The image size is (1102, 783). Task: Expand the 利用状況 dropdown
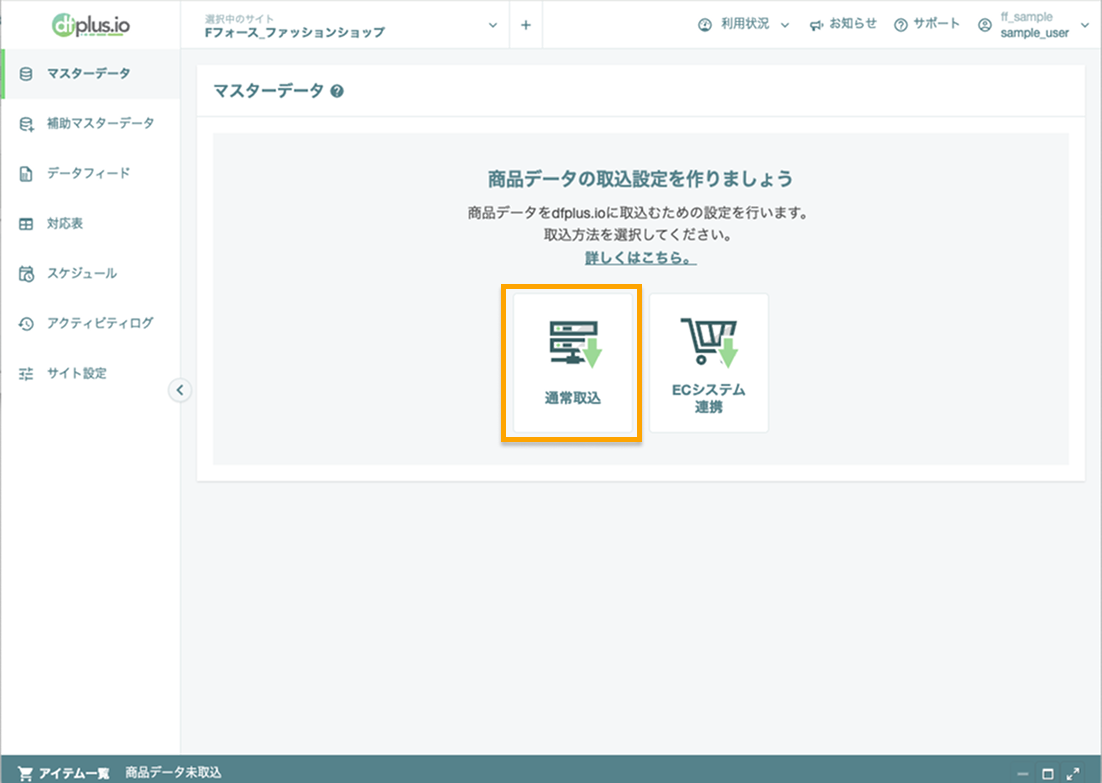(x=740, y=23)
